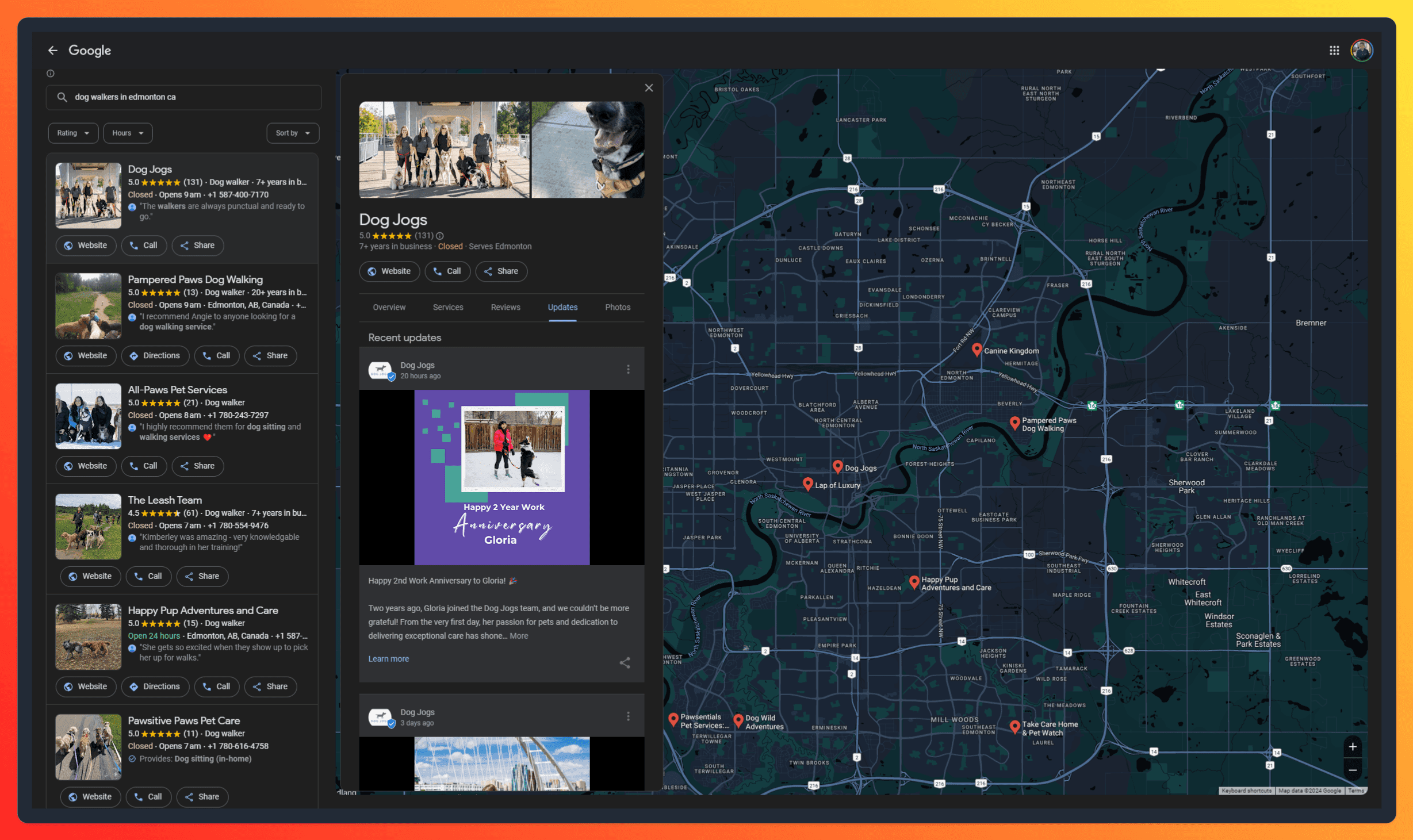Click the Terms link on the map
This screenshot has width=1413, height=840.
pos(1355,791)
